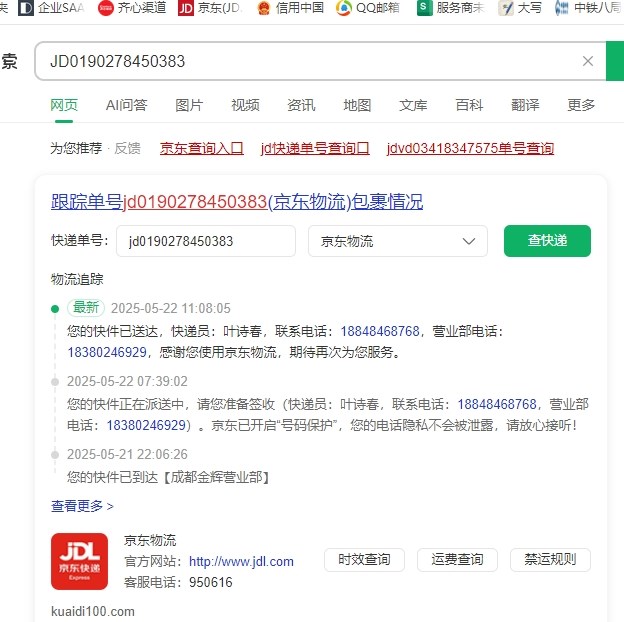
Task: Click the 2025-05-22 11:08:05 timestamp
Action: [171, 308]
